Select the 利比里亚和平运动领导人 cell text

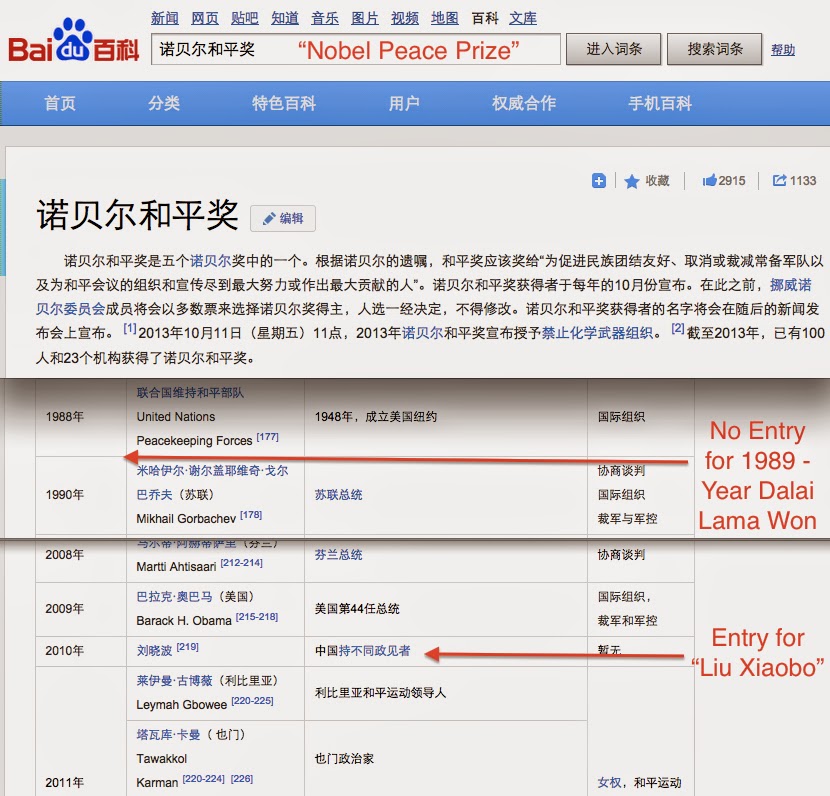coord(380,692)
